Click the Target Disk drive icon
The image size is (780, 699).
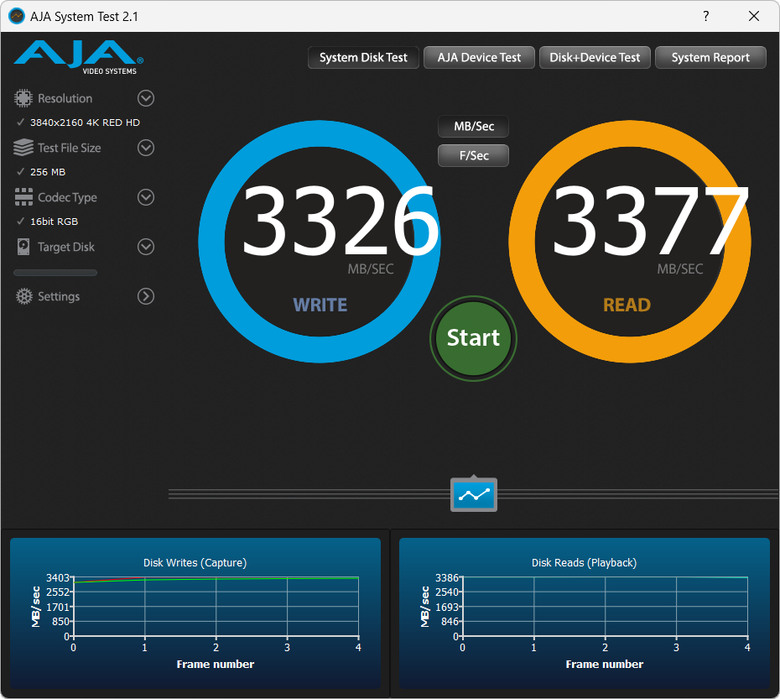tap(23, 247)
